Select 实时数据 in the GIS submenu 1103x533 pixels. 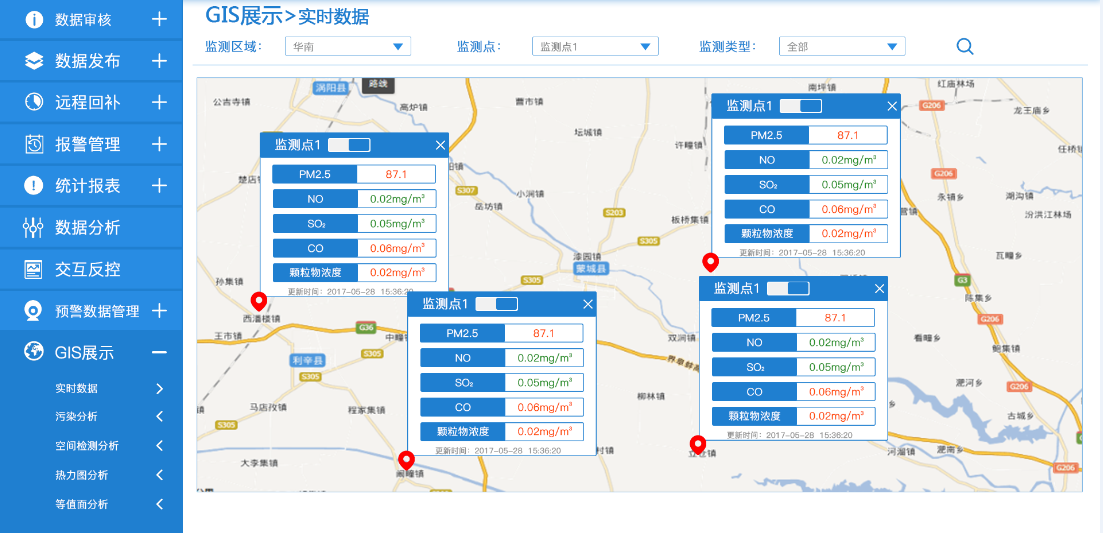click(x=77, y=389)
